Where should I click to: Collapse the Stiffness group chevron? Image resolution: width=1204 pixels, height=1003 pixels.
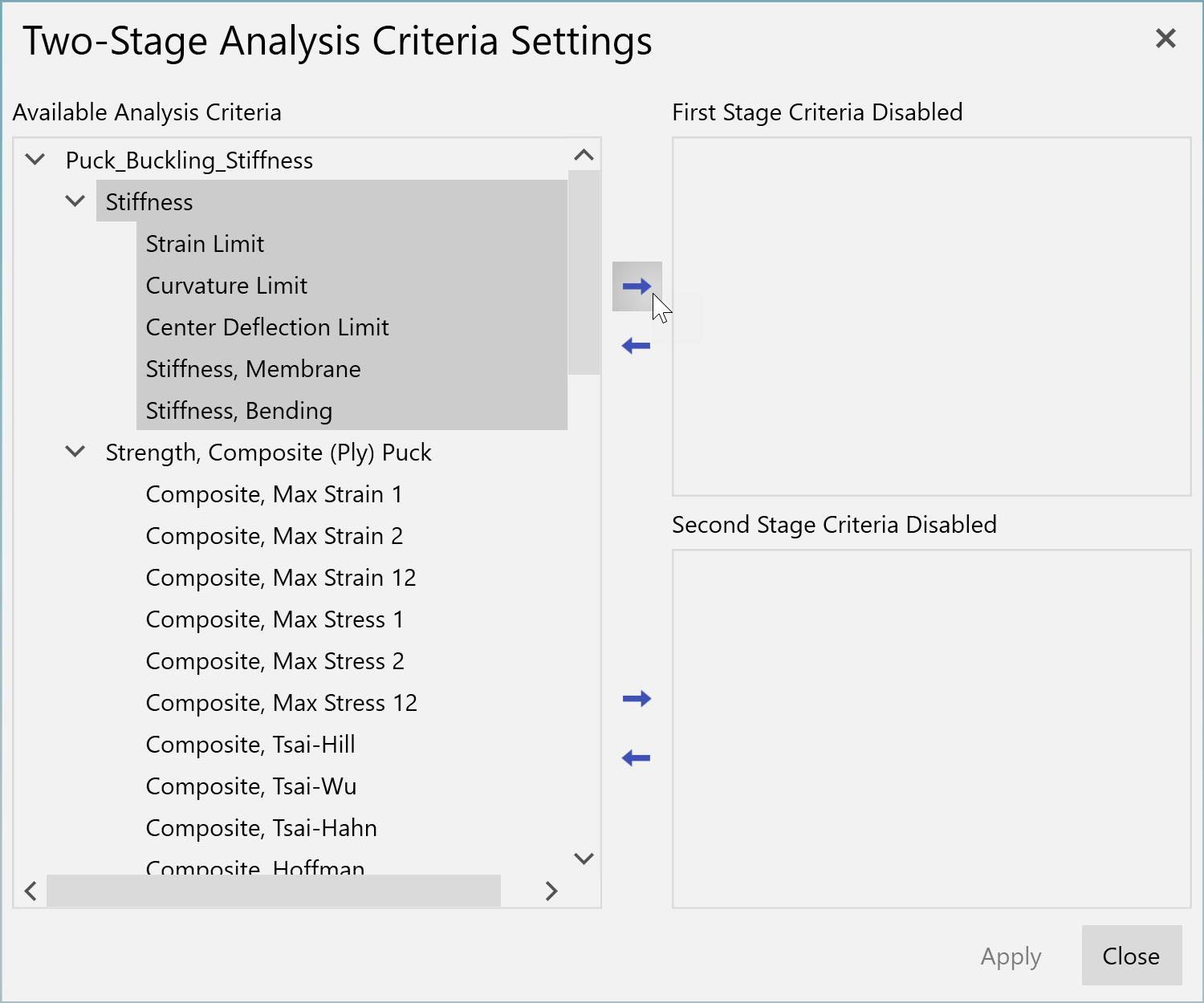point(75,201)
